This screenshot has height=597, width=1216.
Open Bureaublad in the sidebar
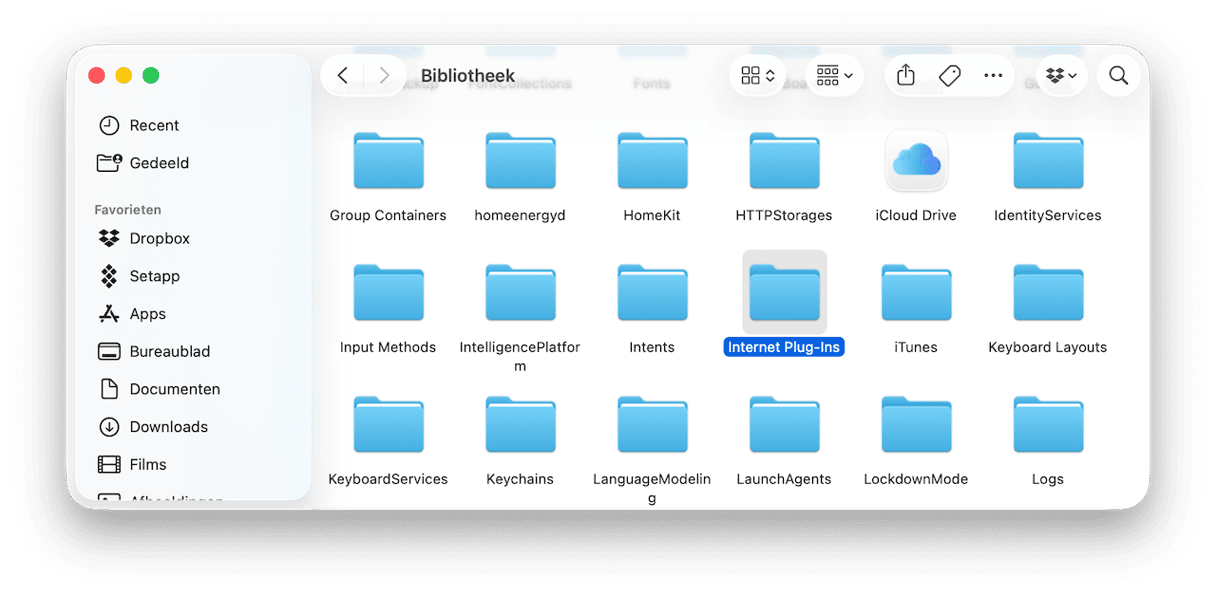click(x=154, y=352)
